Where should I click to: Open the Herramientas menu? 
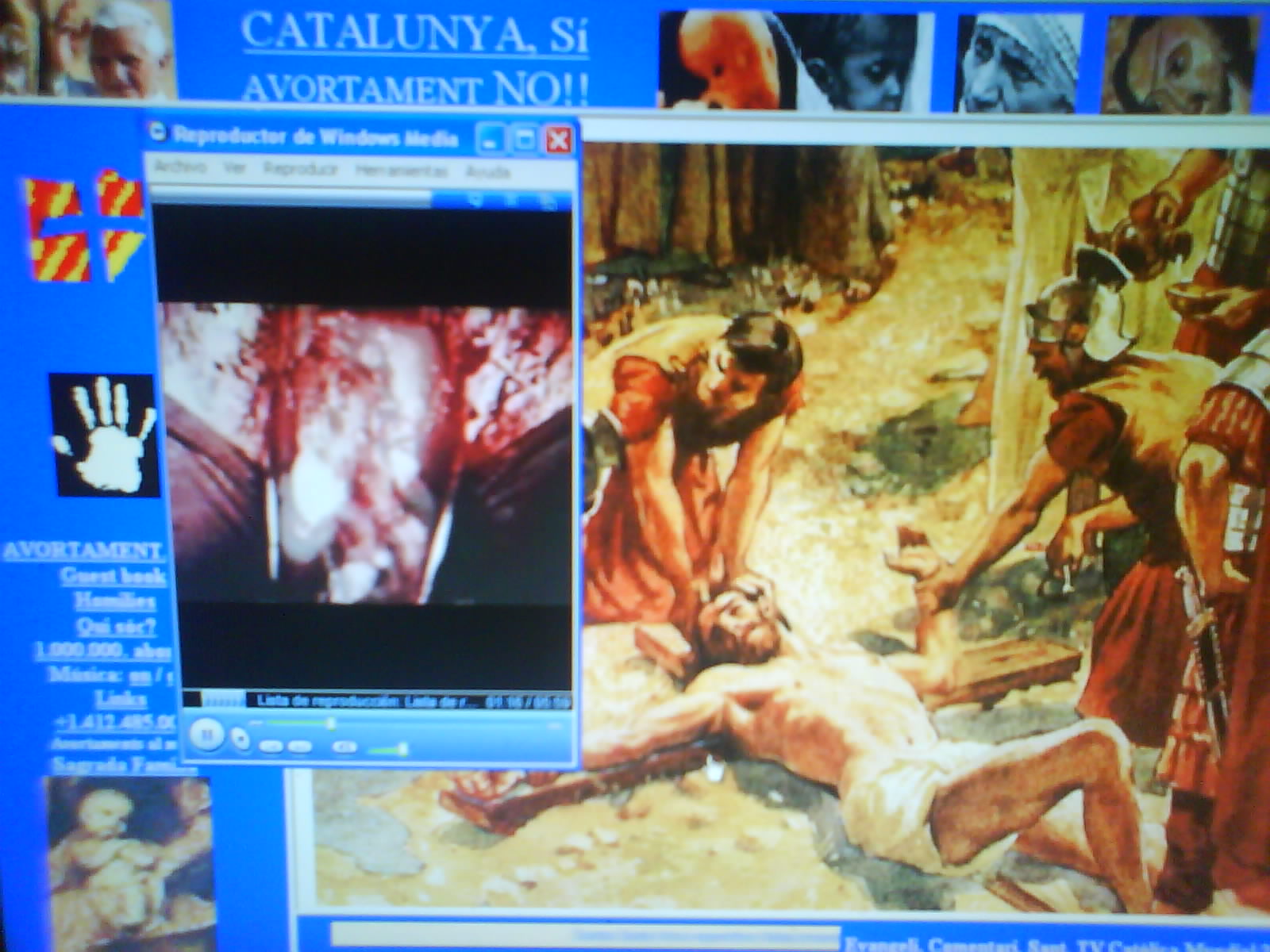click(x=401, y=170)
